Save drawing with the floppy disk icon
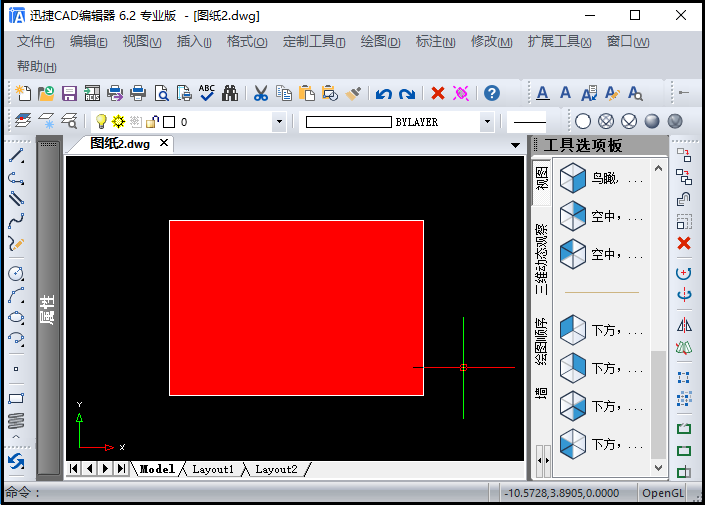The width and height of the screenshot is (705, 505). 69,93
